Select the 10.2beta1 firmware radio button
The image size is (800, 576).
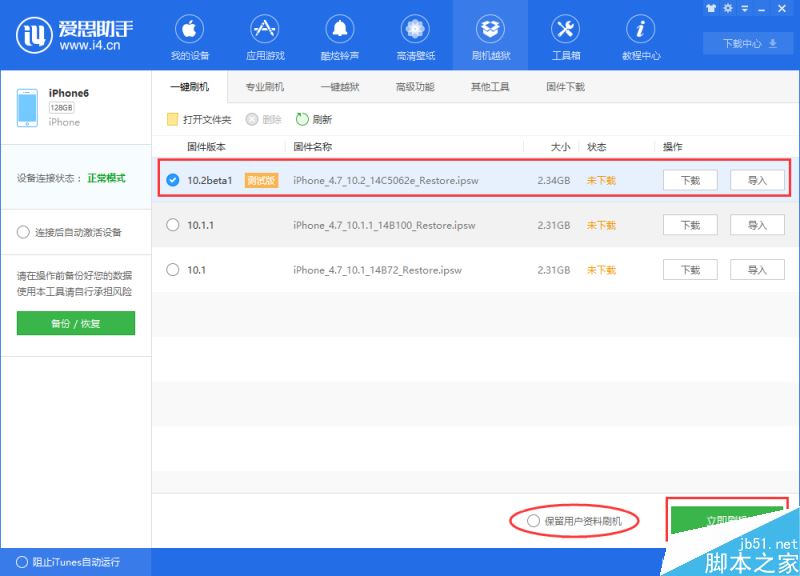coord(173,180)
